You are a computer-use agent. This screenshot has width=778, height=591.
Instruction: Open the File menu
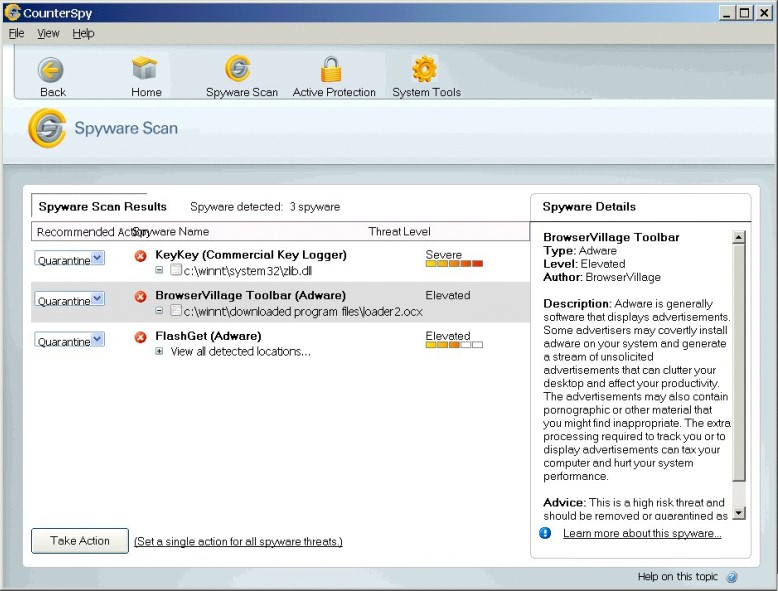coord(16,33)
